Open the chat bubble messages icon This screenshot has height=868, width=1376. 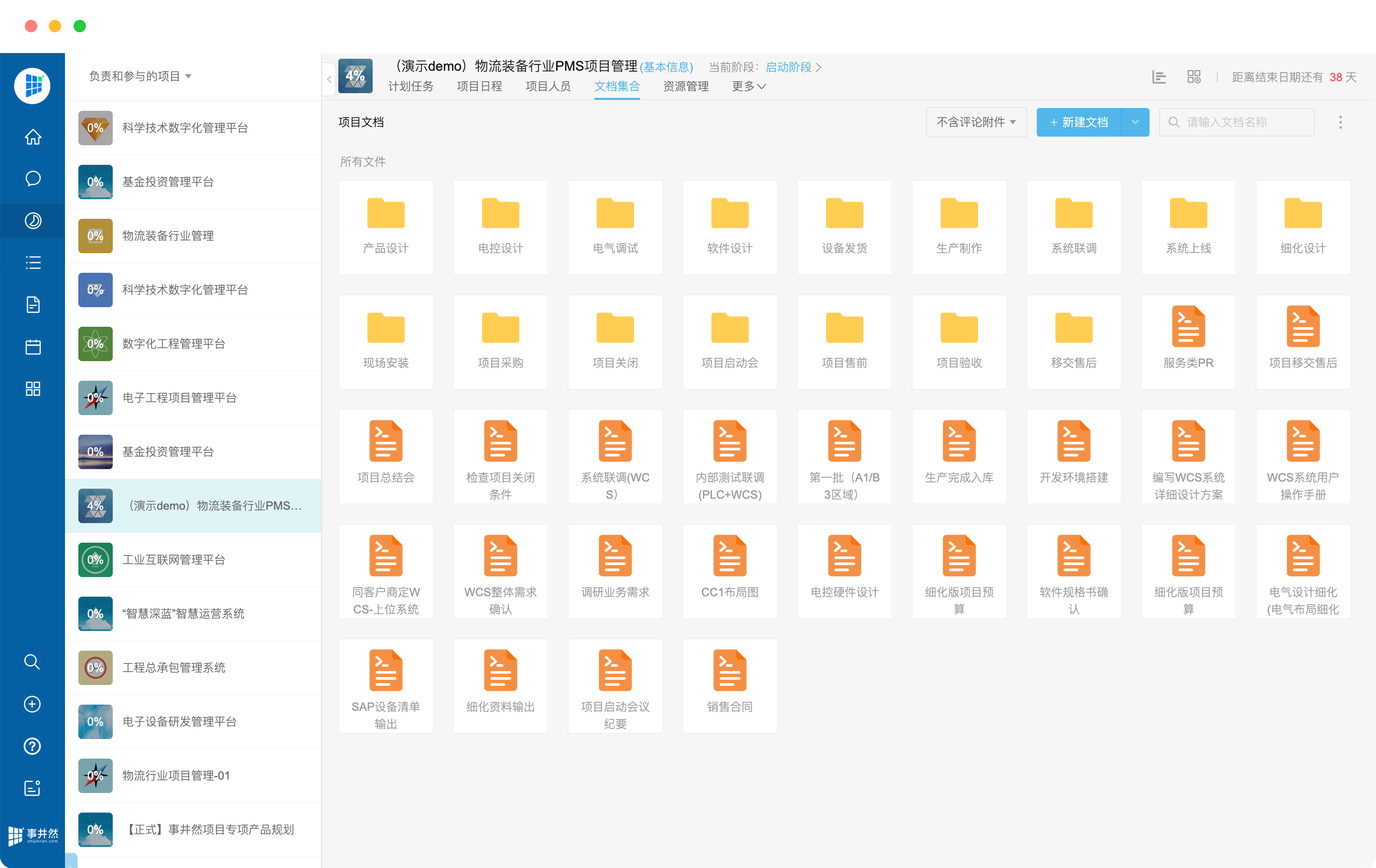(x=32, y=178)
